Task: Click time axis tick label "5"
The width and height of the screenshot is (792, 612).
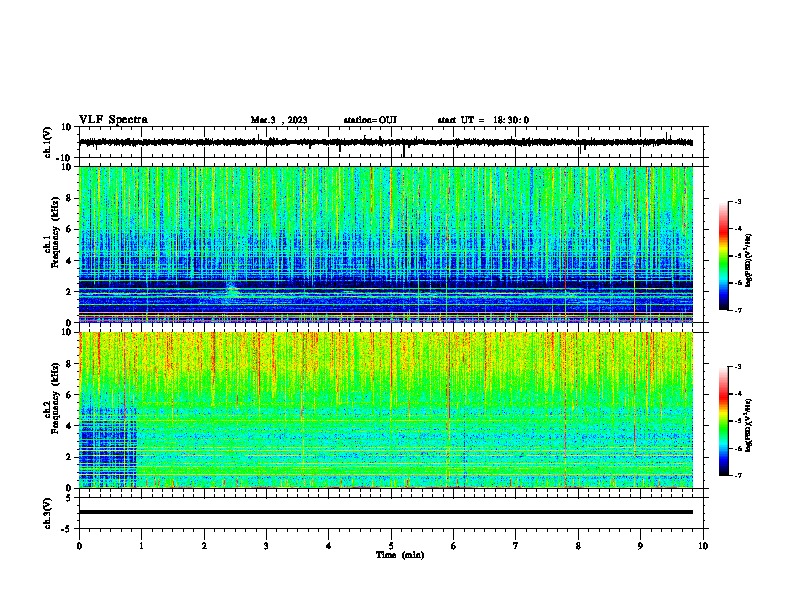Action: coord(391,546)
